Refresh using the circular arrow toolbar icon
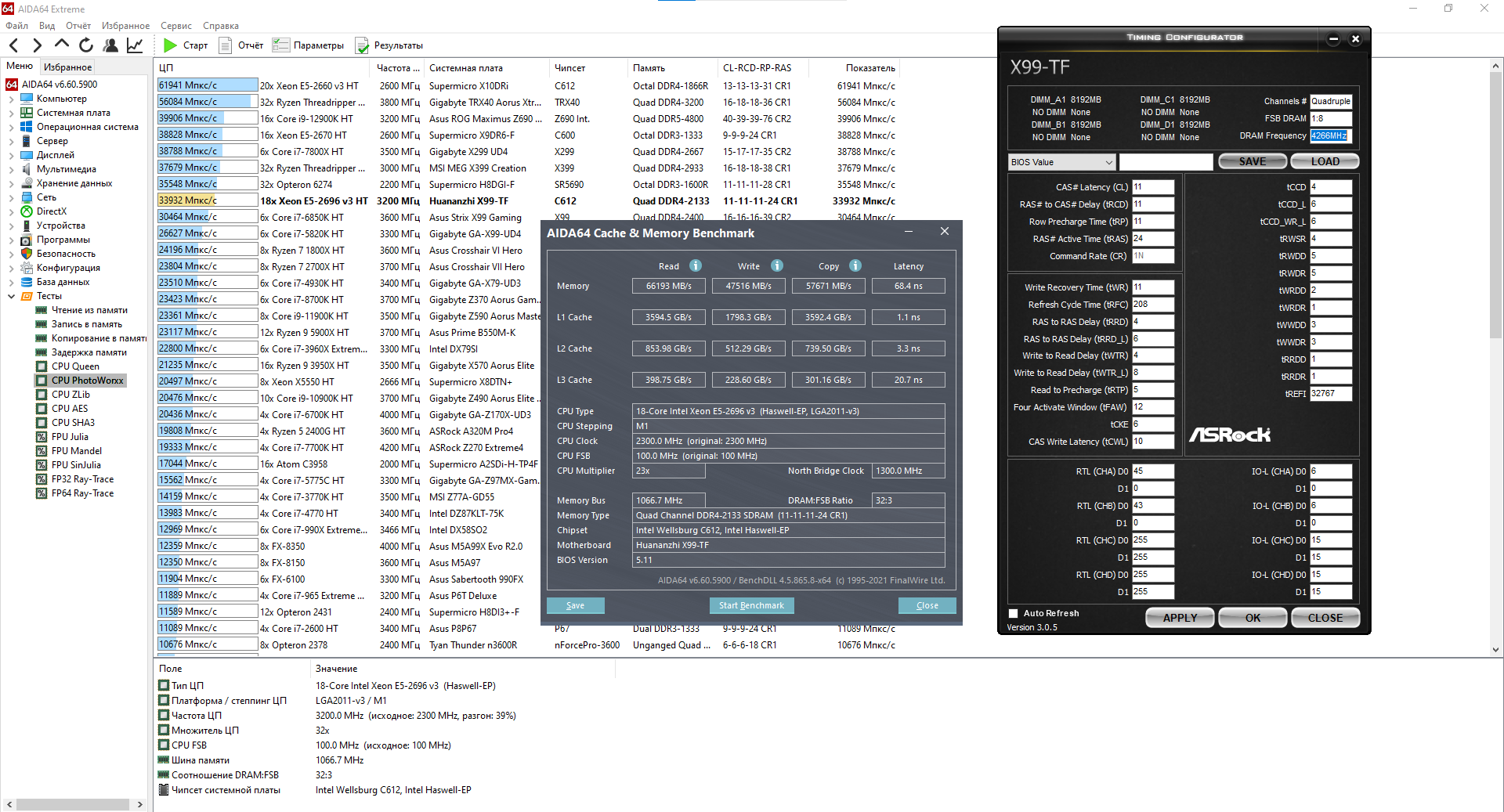Screen dimensions: 1504x812 pyautogui.click(x=86, y=45)
